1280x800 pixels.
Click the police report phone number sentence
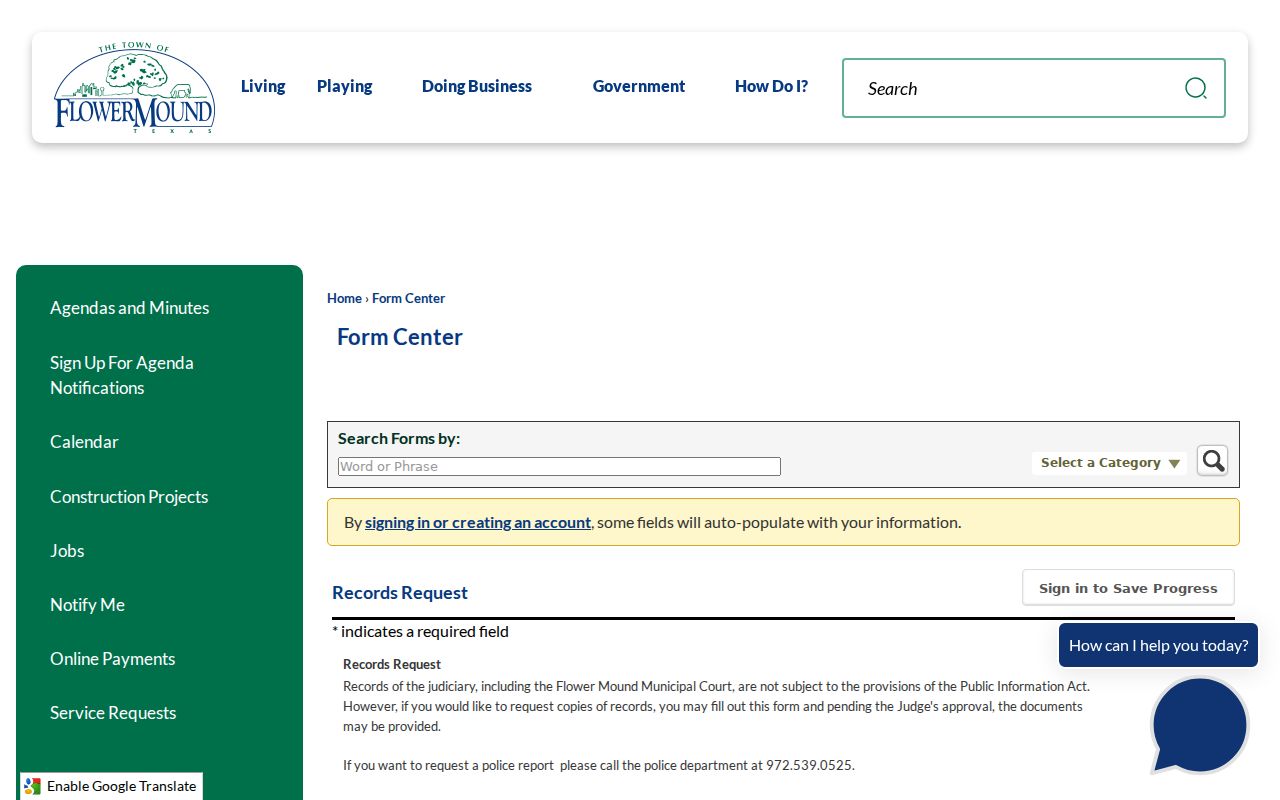tap(599, 765)
